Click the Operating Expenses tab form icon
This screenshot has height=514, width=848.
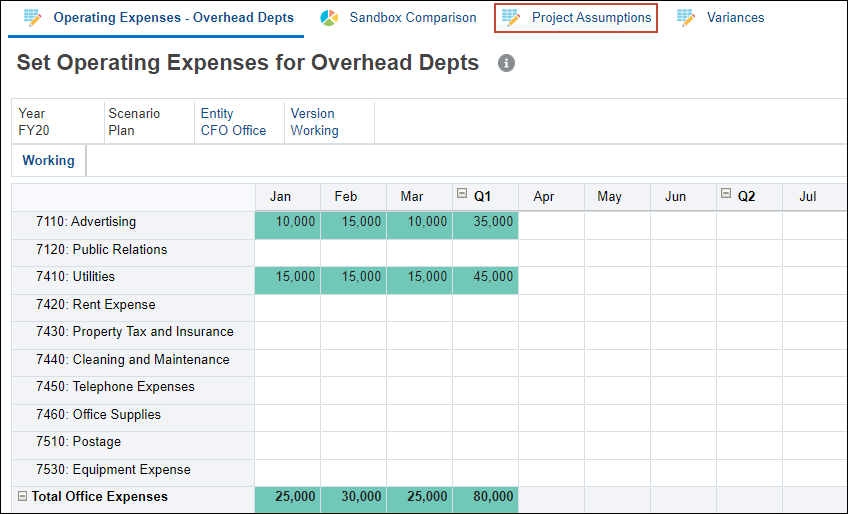pyautogui.click(x=32, y=18)
